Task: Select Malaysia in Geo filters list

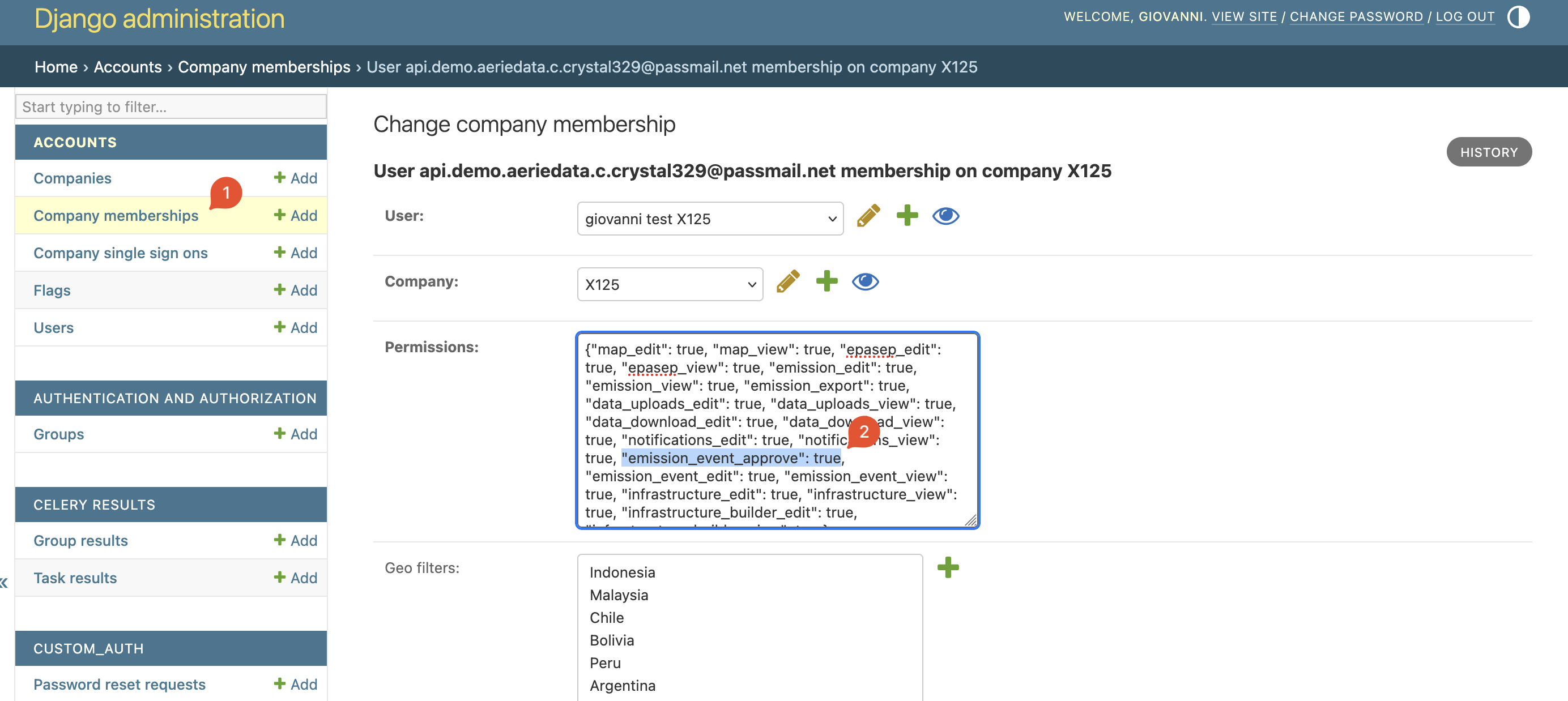Action: click(x=619, y=595)
